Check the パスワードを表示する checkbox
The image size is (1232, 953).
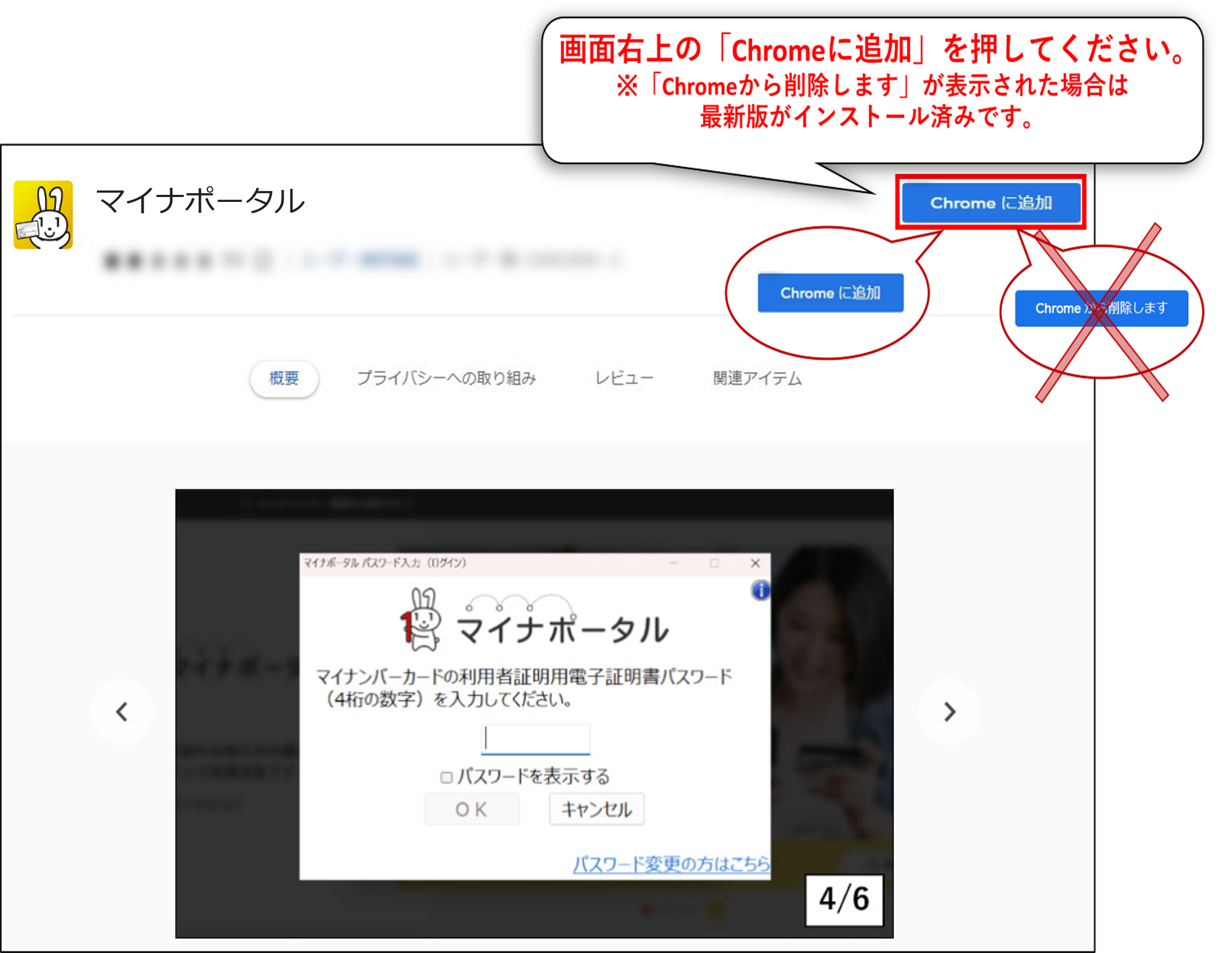tap(446, 778)
